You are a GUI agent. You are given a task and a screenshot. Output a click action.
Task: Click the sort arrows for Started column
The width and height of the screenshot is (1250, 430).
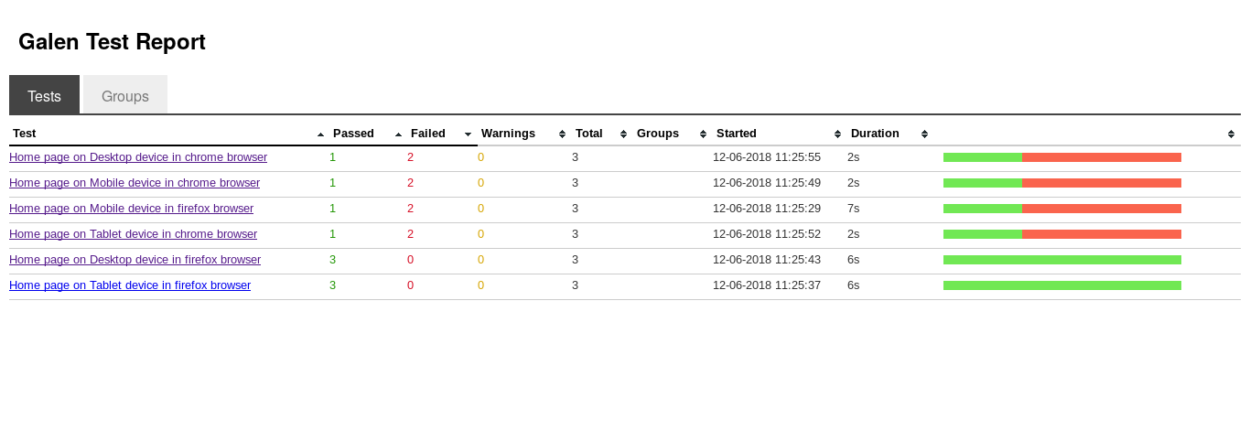837,134
